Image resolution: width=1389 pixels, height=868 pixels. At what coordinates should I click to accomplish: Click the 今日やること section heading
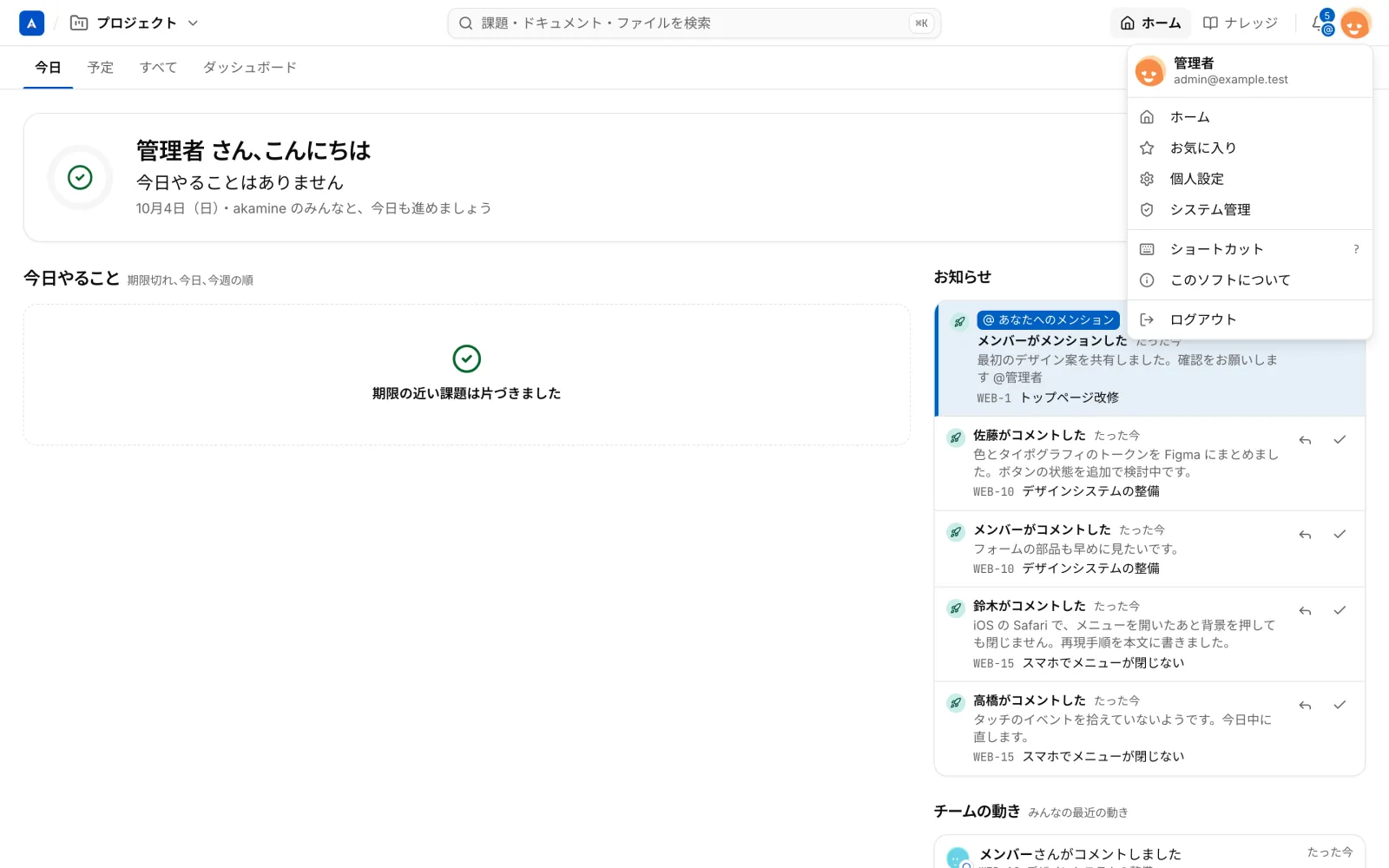click(71, 279)
